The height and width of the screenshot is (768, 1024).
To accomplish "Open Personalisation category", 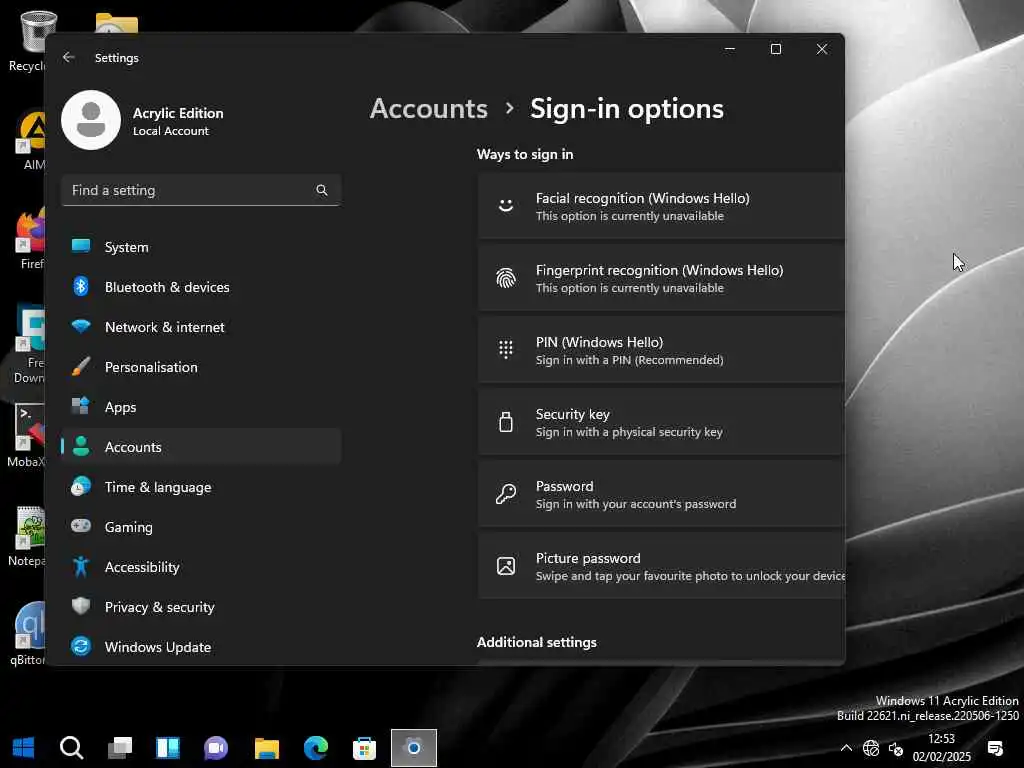I will tap(200, 367).
